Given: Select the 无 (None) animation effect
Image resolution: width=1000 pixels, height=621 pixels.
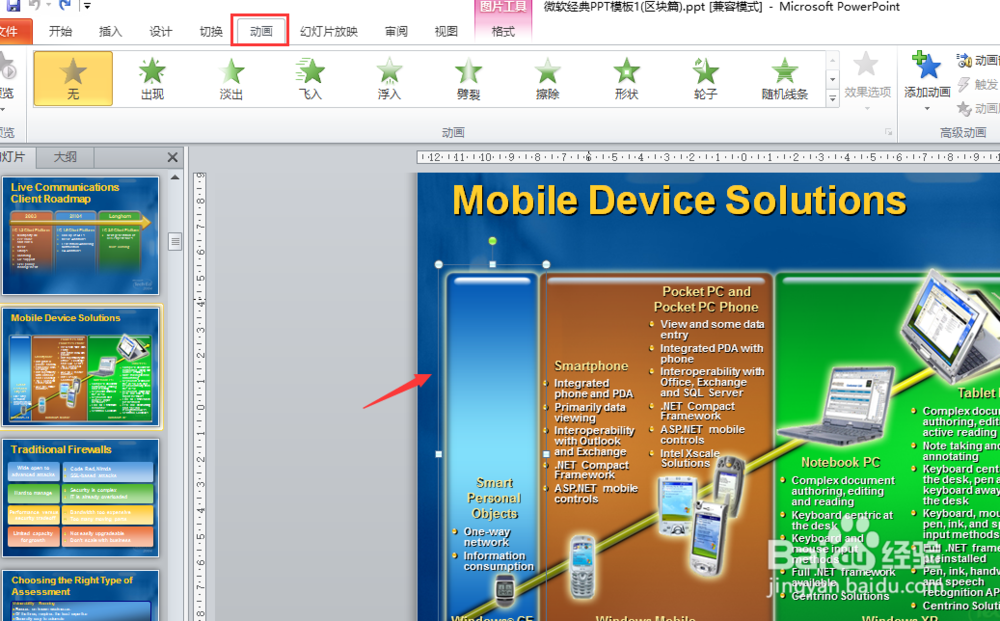Looking at the screenshot, I should [73, 78].
